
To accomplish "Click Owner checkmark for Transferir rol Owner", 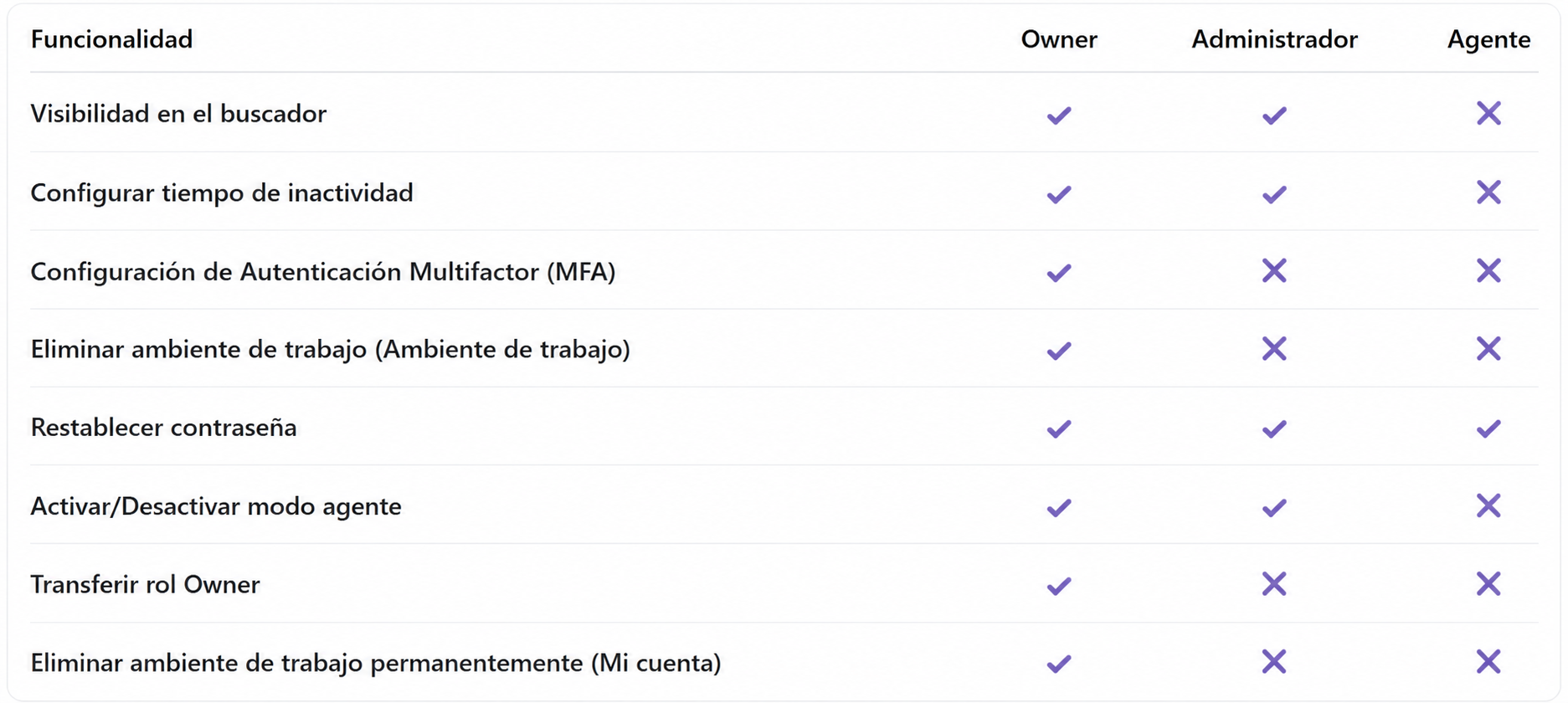I will coord(1059,586).
